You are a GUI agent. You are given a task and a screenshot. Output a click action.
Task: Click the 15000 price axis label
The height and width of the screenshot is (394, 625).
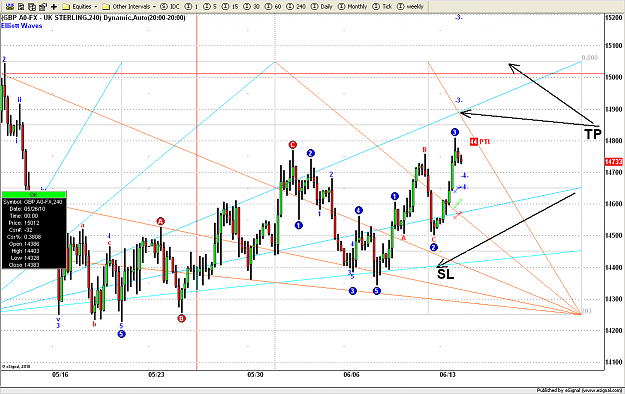pyautogui.click(x=614, y=77)
